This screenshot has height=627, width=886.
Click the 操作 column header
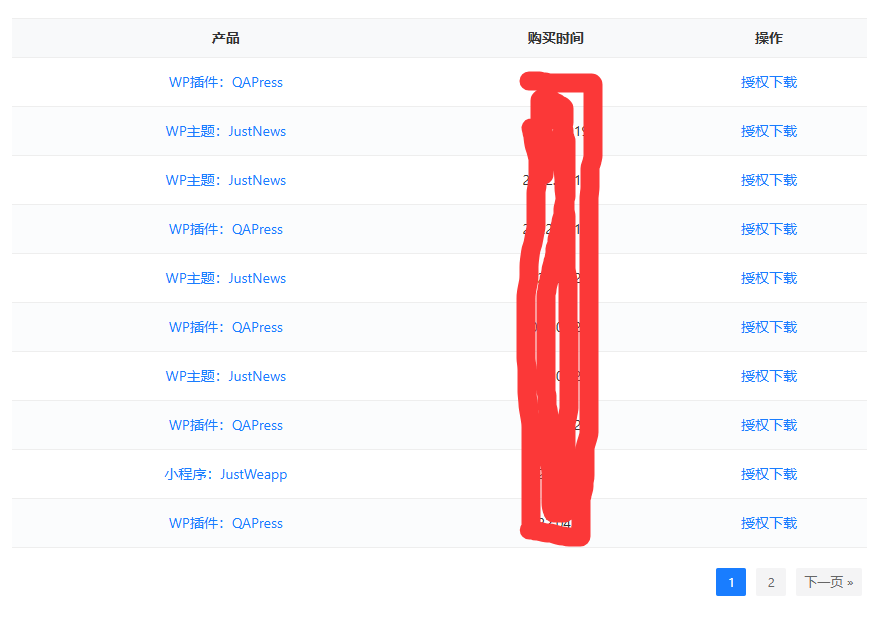point(768,38)
